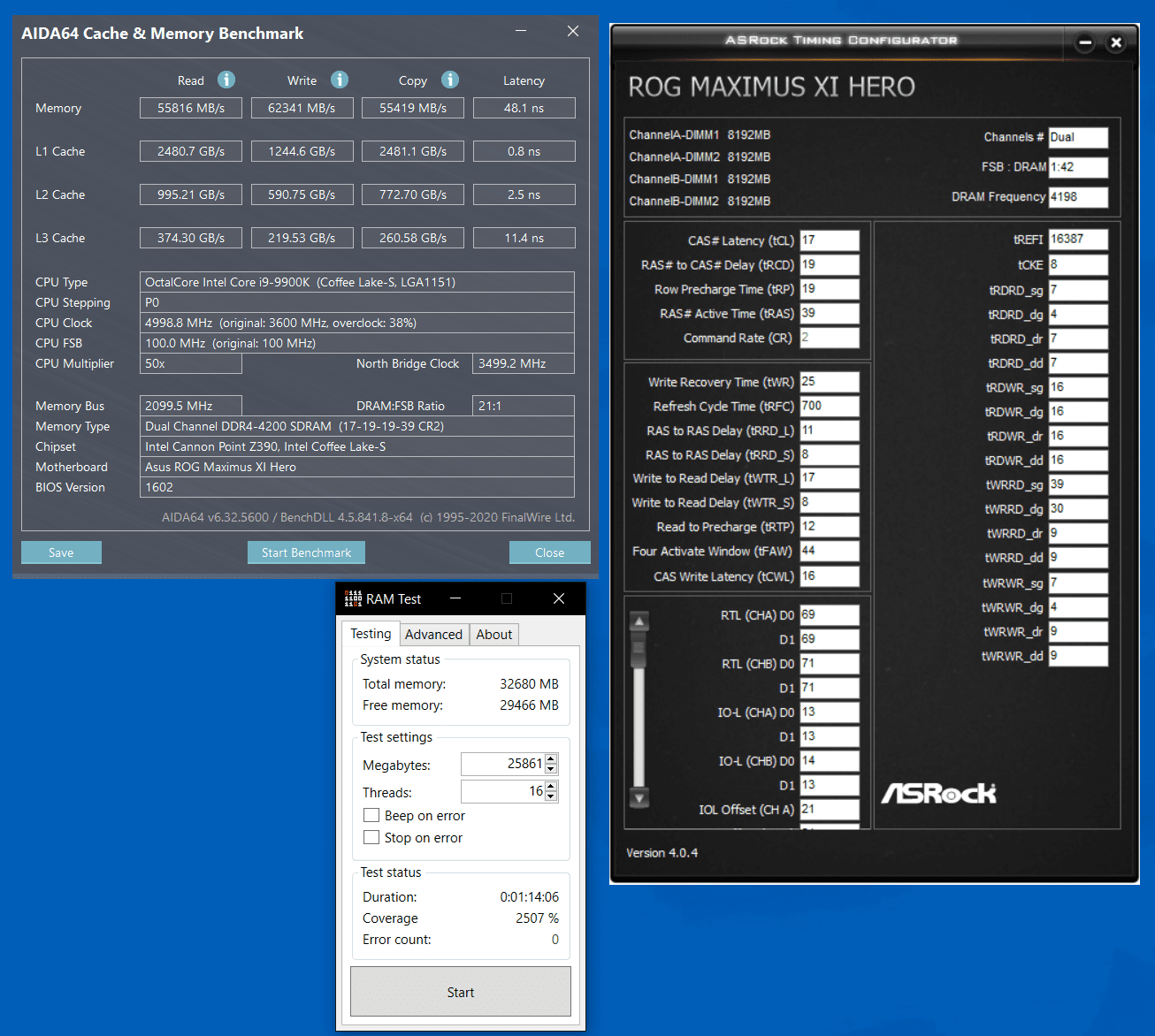Click the Refresh Cycle Time (tRFC) field
The width and height of the screenshot is (1155, 1036).
[x=830, y=406]
